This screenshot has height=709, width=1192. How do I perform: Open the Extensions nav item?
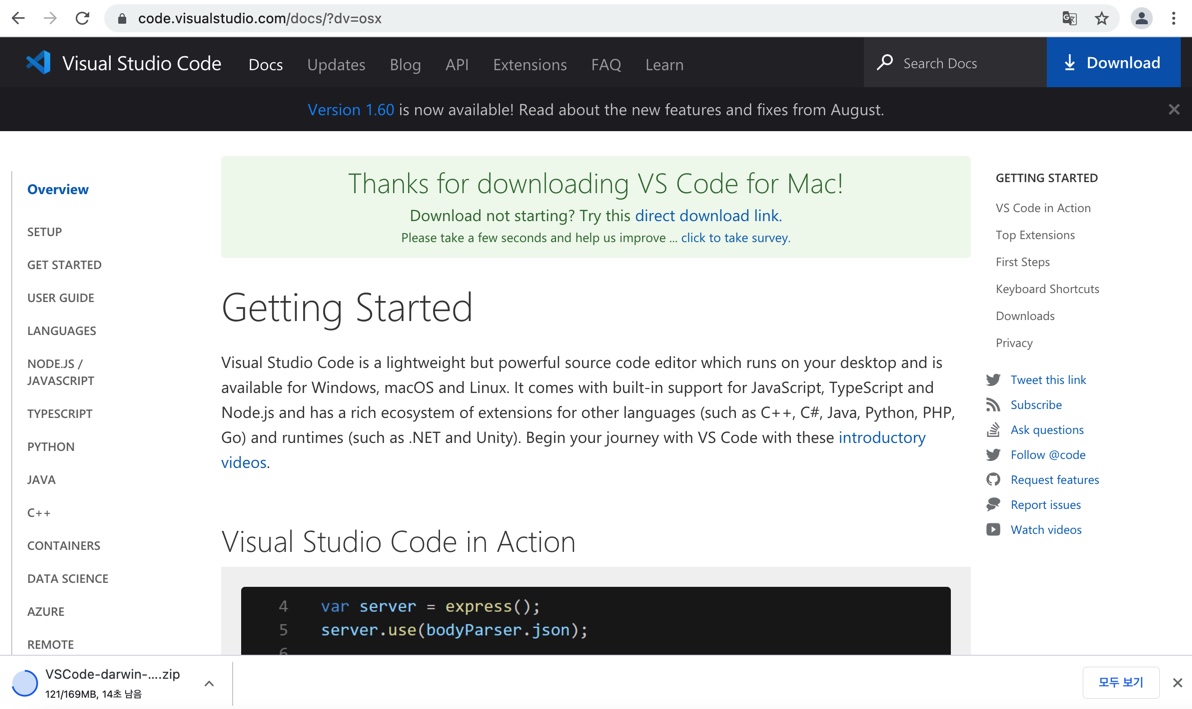(530, 65)
